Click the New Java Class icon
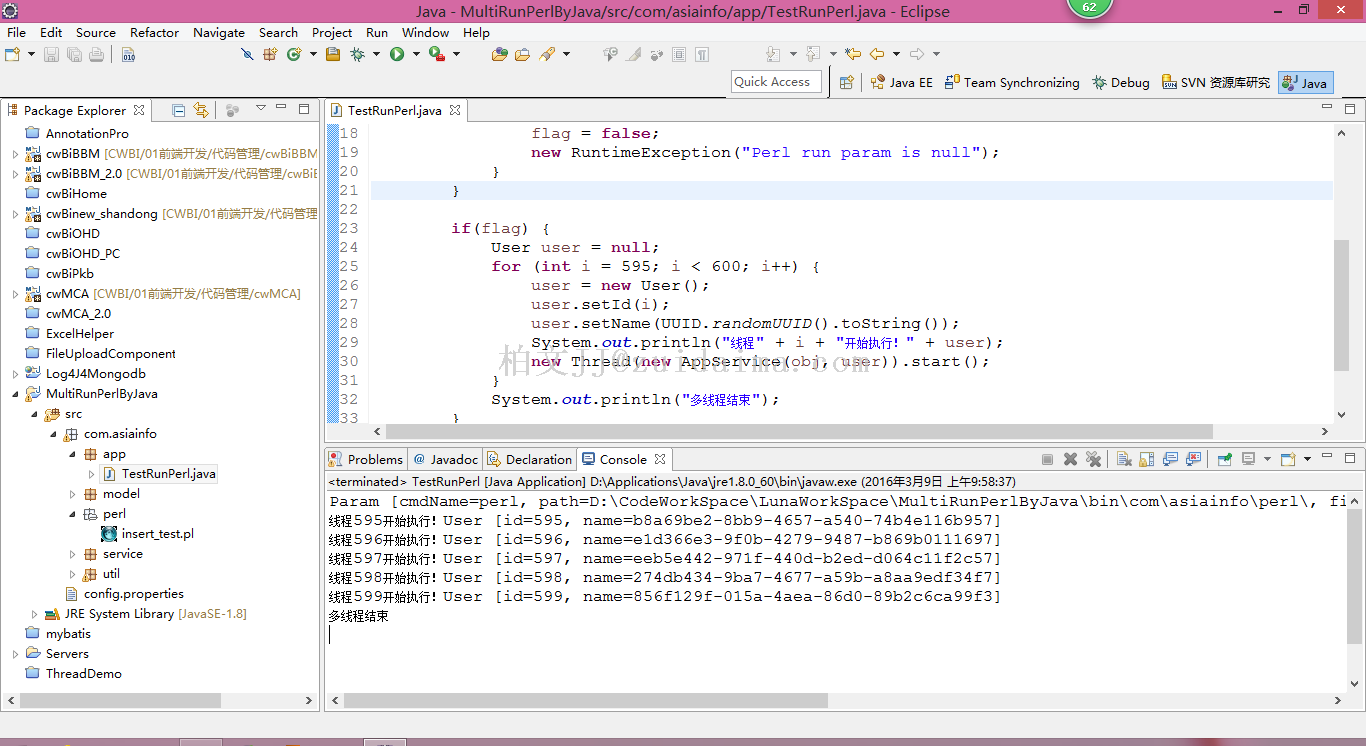Image resolution: width=1366 pixels, height=746 pixels. click(x=293, y=54)
